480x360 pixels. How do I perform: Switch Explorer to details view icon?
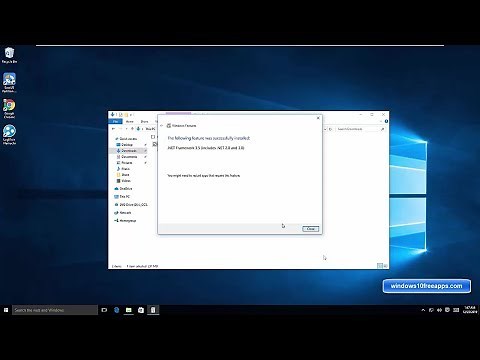click(x=380, y=266)
